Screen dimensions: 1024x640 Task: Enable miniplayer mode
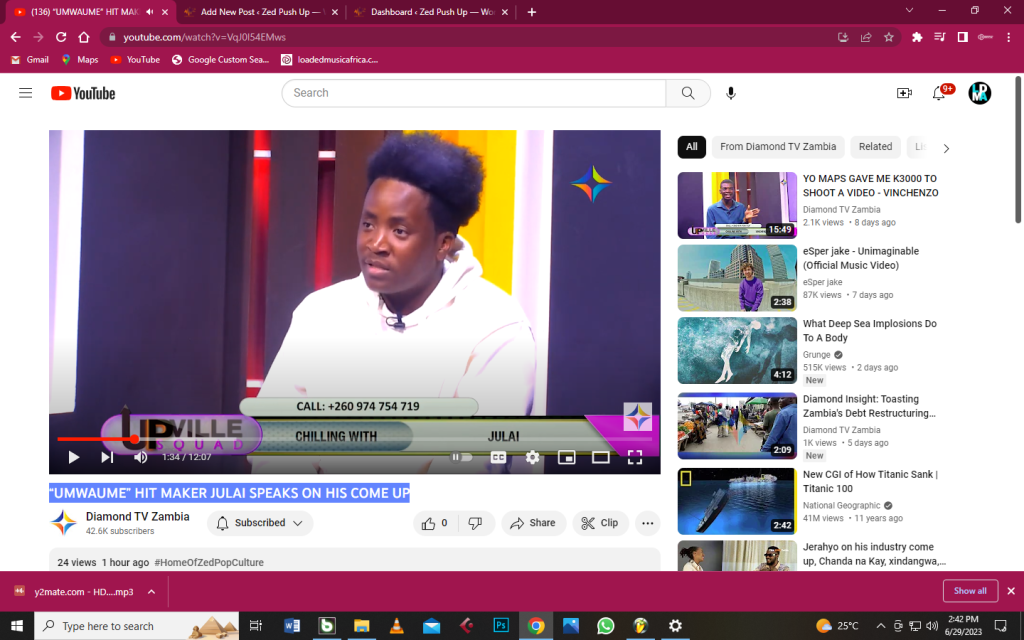tap(567, 457)
